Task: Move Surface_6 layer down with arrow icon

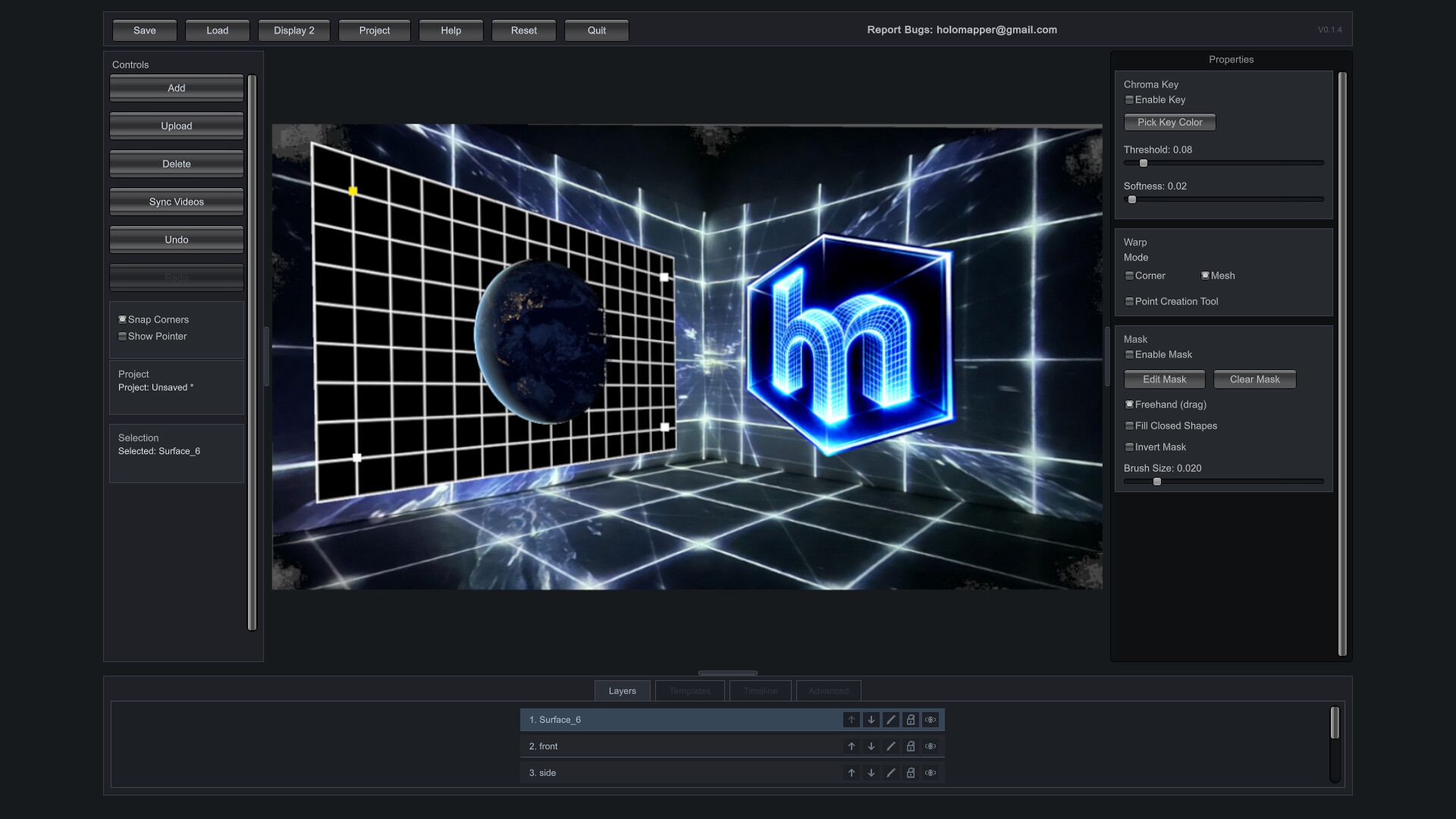Action: [x=871, y=720]
